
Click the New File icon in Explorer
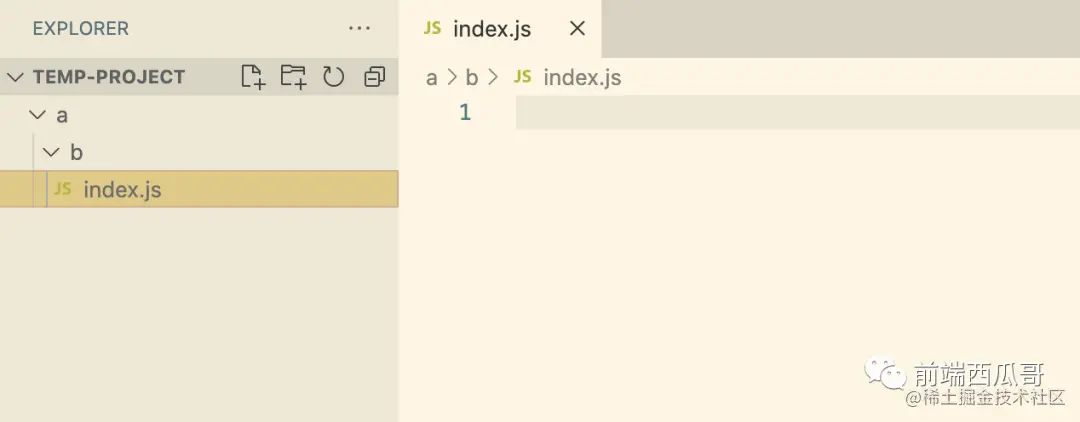point(253,76)
